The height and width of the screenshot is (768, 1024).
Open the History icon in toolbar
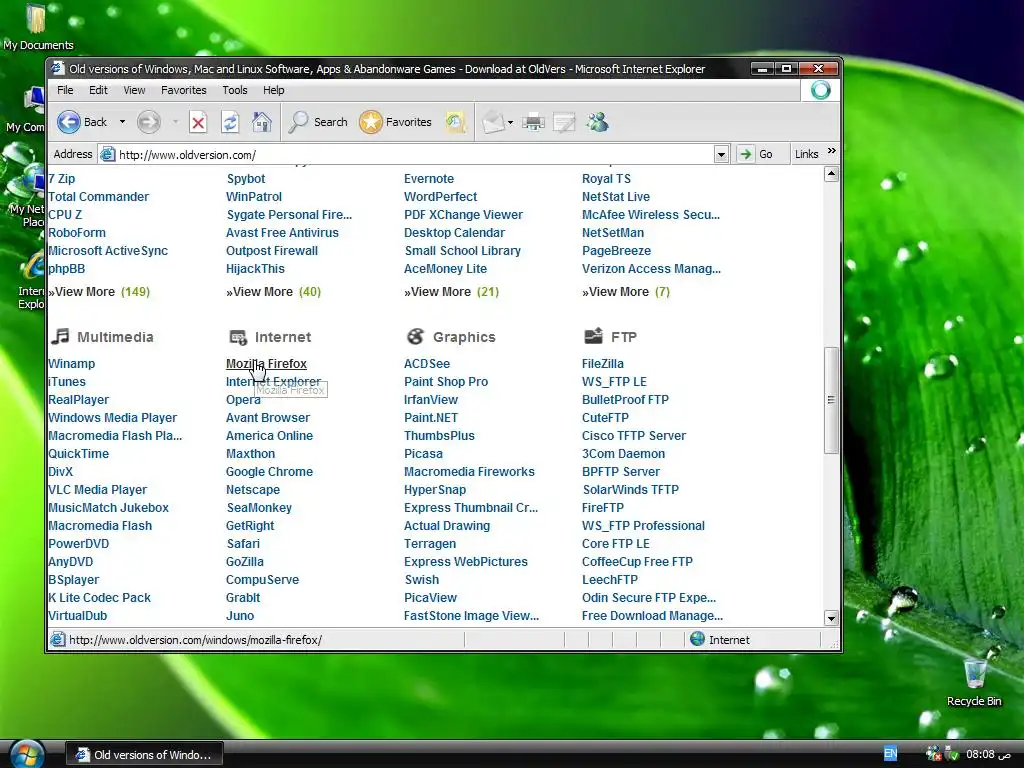455,122
